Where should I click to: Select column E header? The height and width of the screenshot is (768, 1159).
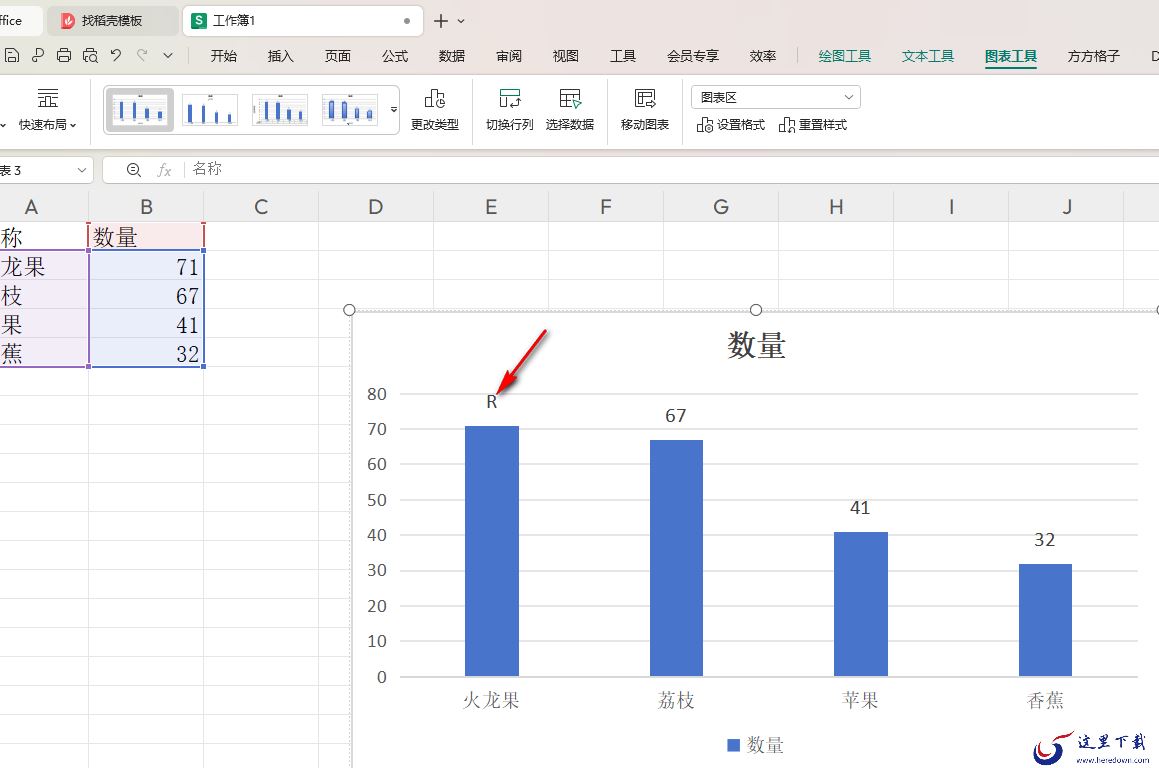coord(491,207)
